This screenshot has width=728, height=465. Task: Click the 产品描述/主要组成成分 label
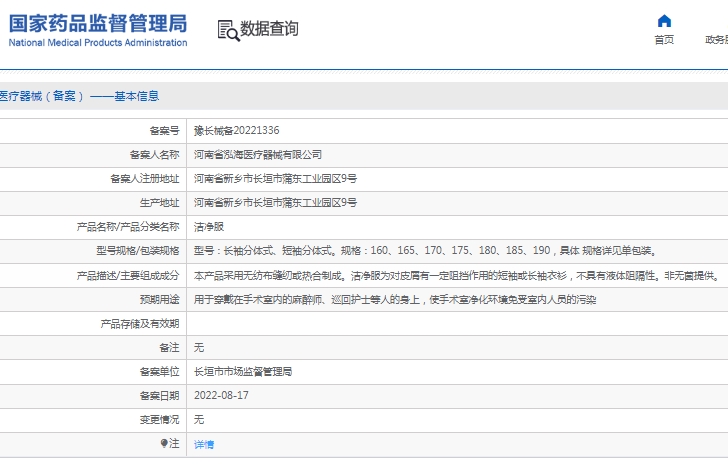(x=128, y=276)
